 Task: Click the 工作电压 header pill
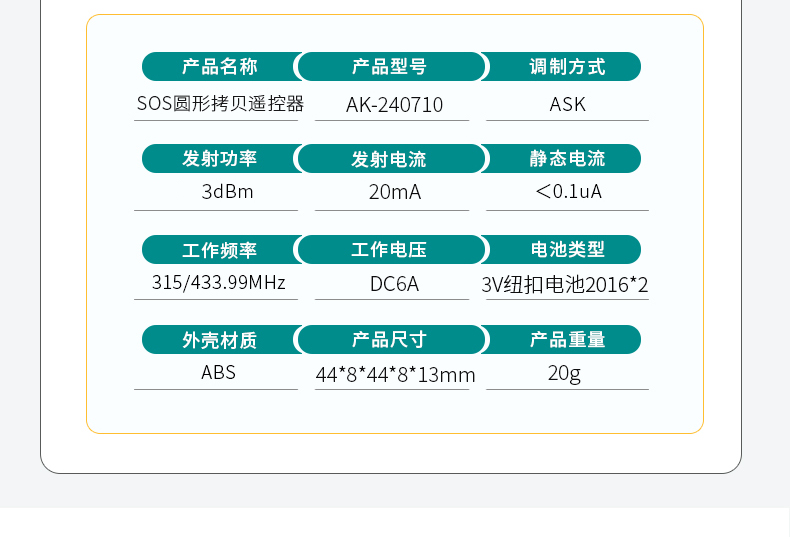(x=391, y=249)
